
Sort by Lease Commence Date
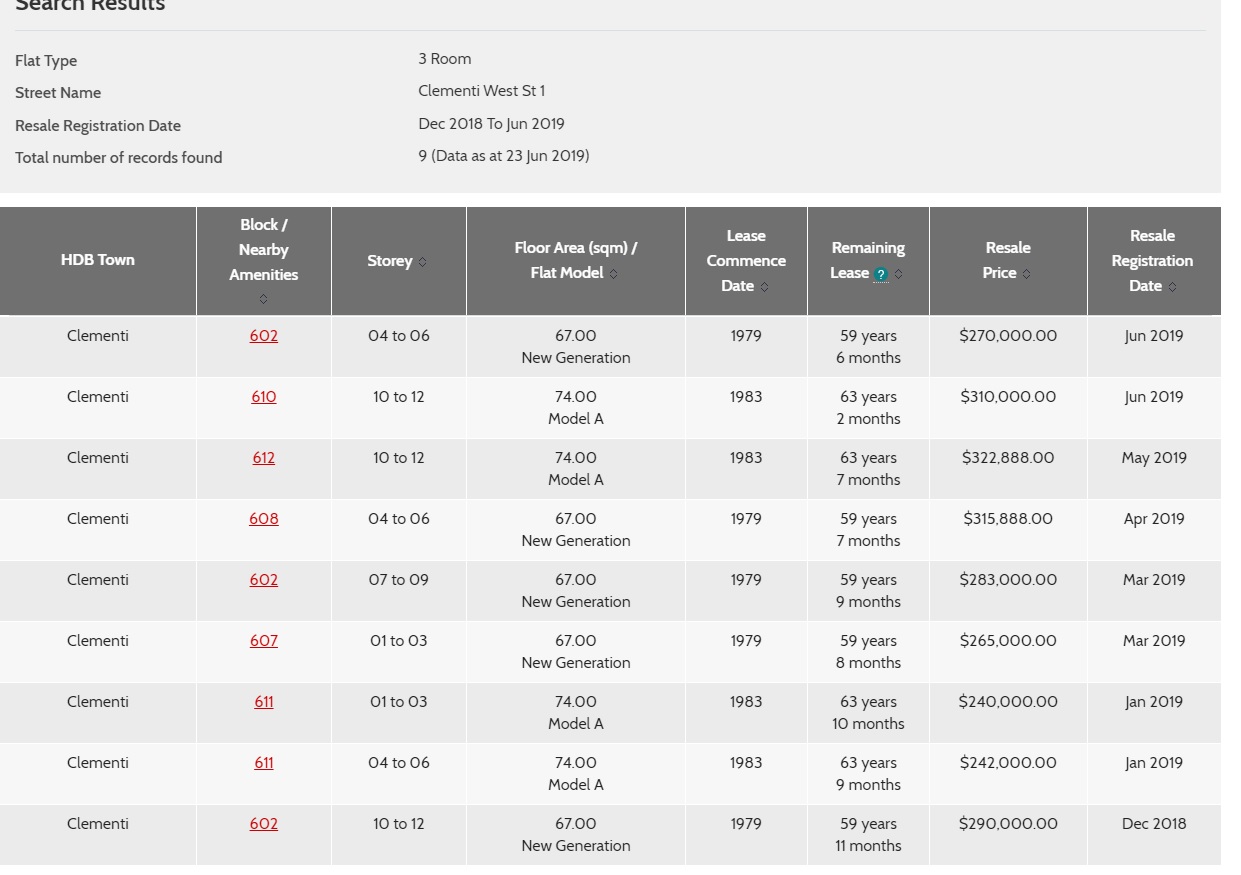point(765,287)
